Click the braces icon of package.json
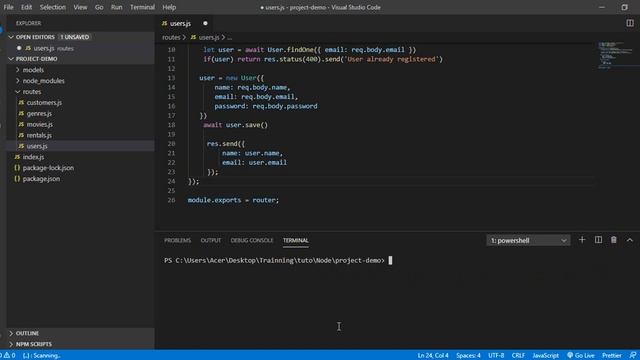This screenshot has width=640, height=360. coord(17,179)
